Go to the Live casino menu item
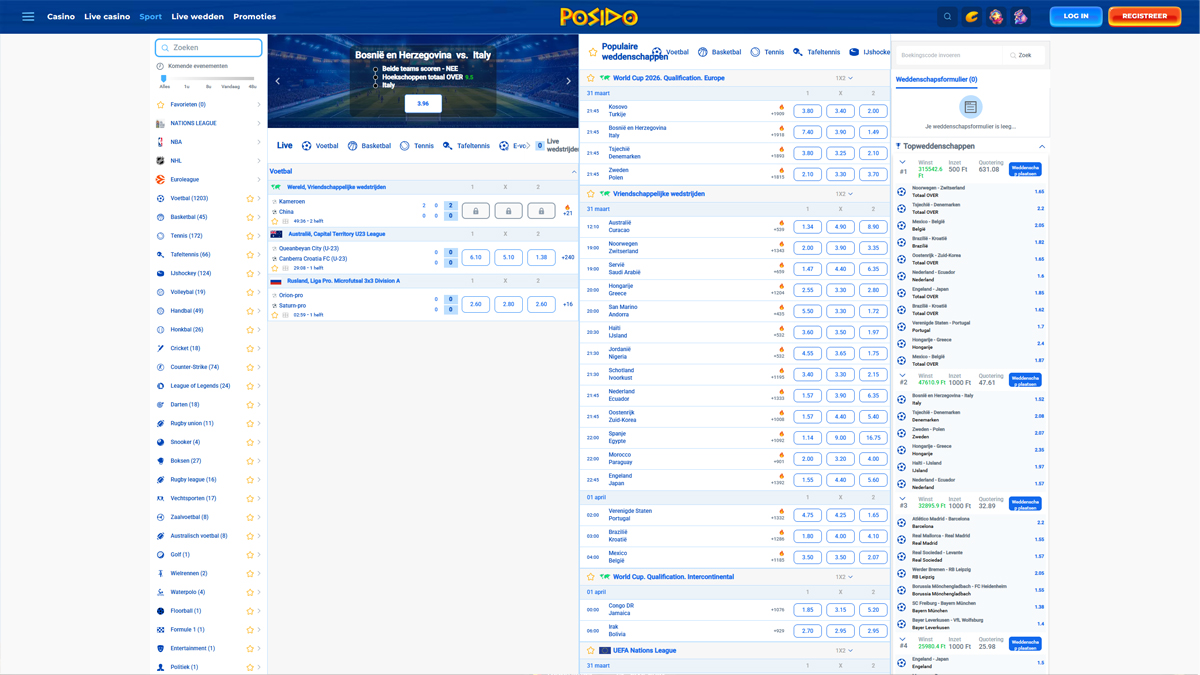1200x675 pixels. tap(107, 17)
